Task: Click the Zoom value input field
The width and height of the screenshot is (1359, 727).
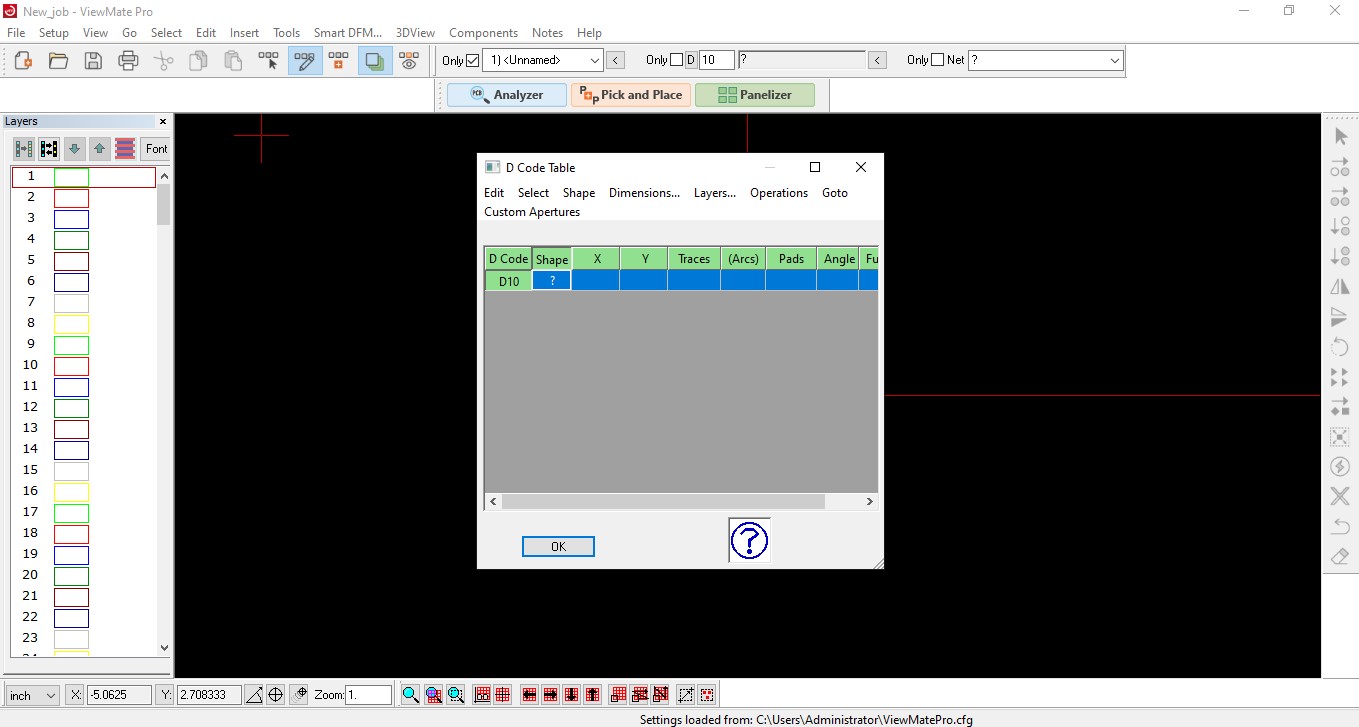Action: [367, 695]
